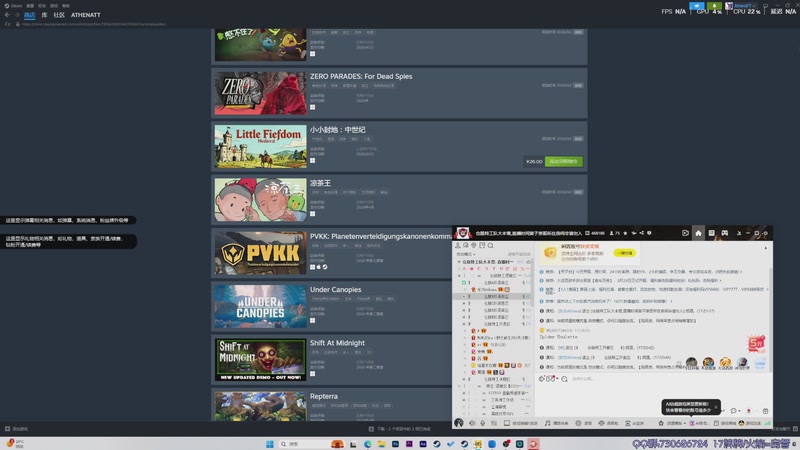Viewport: 800px width, 450px height.
Task: Add Little Fiefdom to cart with green button
Action: click(563, 161)
